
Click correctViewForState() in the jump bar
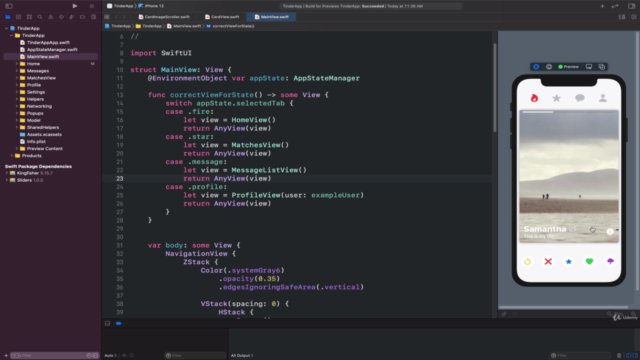click(x=231, y=26)
